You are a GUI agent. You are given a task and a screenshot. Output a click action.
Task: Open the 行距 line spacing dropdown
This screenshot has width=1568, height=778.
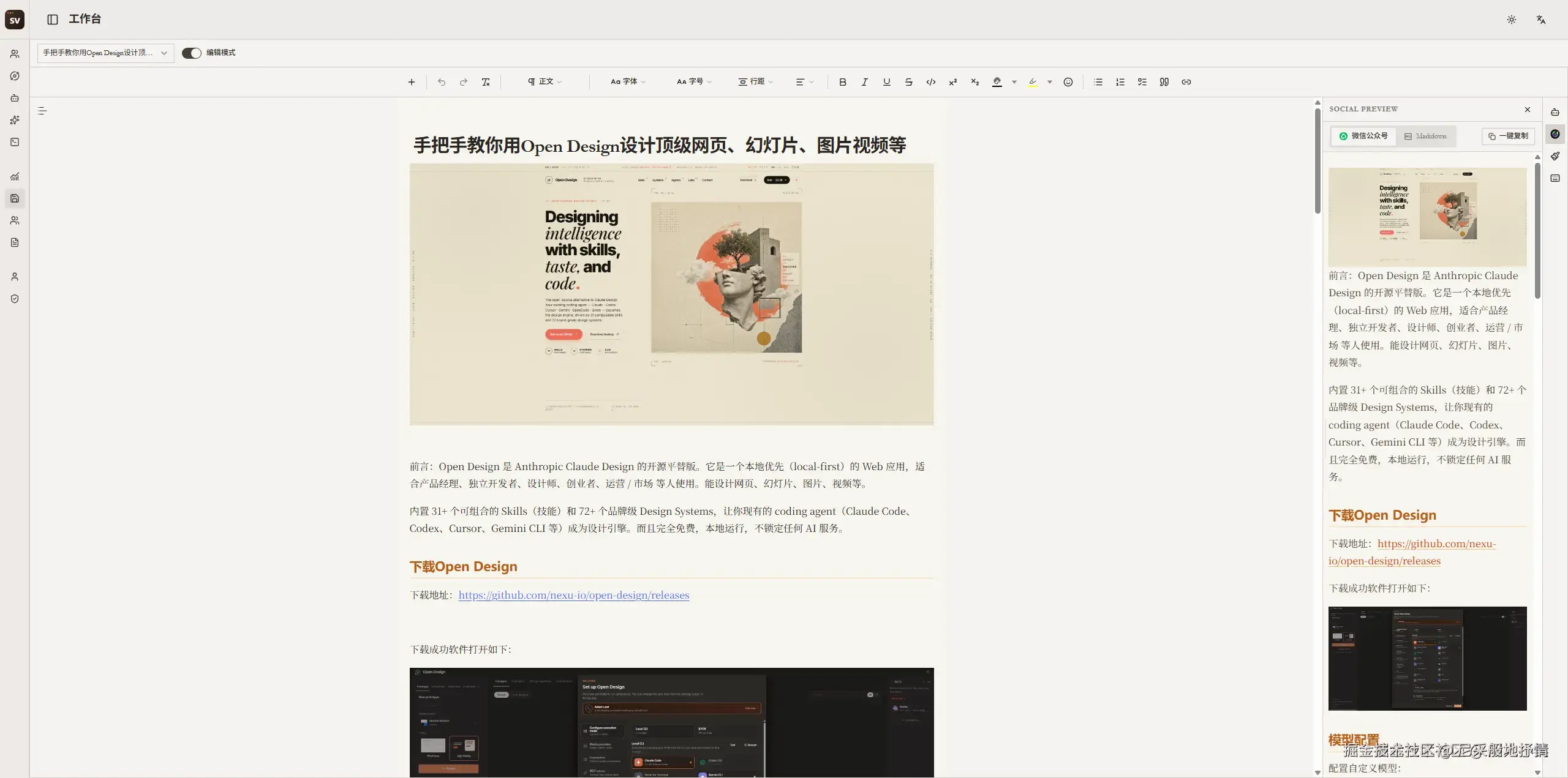[x=756, y=81]
